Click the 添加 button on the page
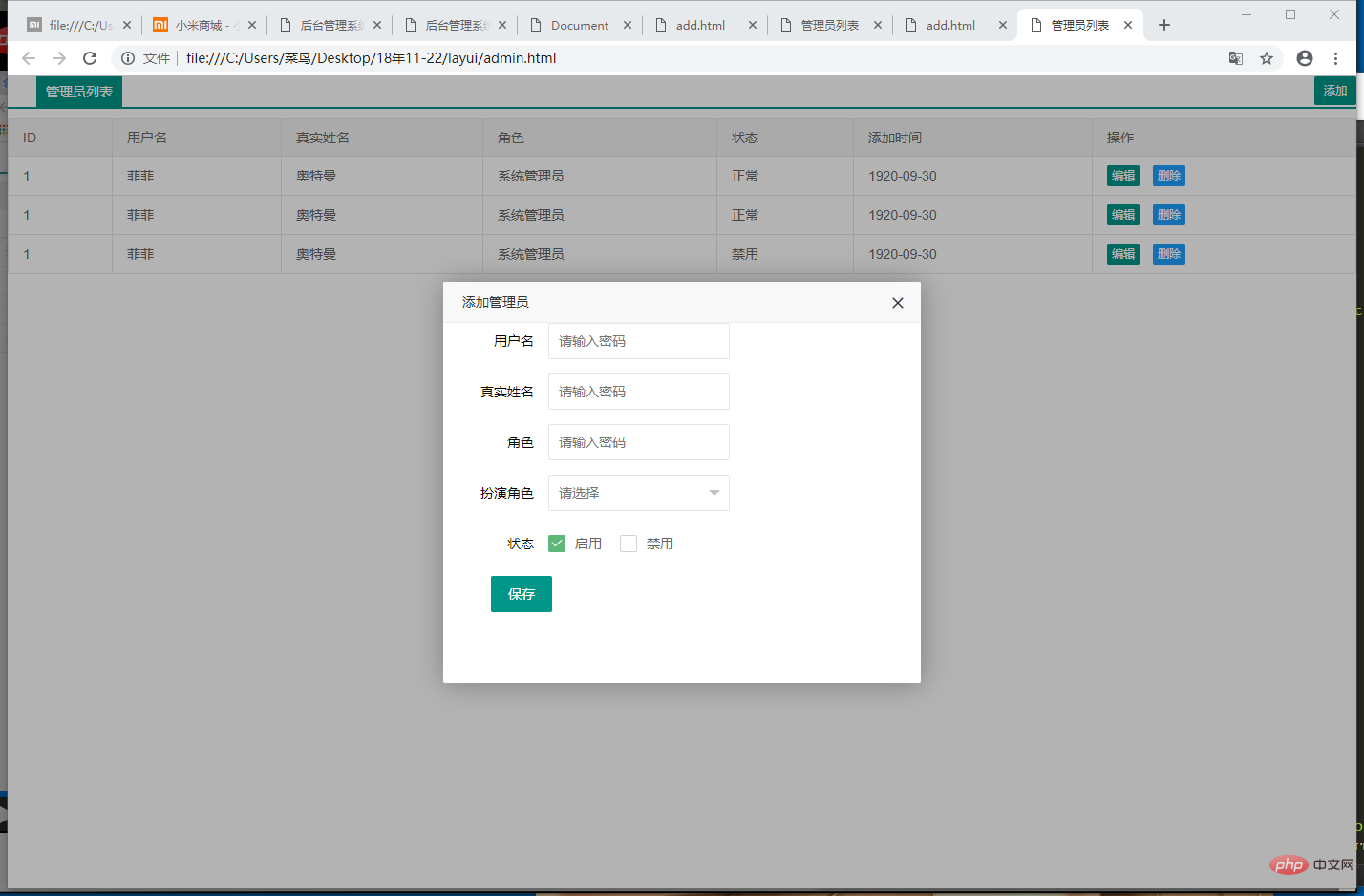Screen dimensions: 1364x896 [1335, 91]
